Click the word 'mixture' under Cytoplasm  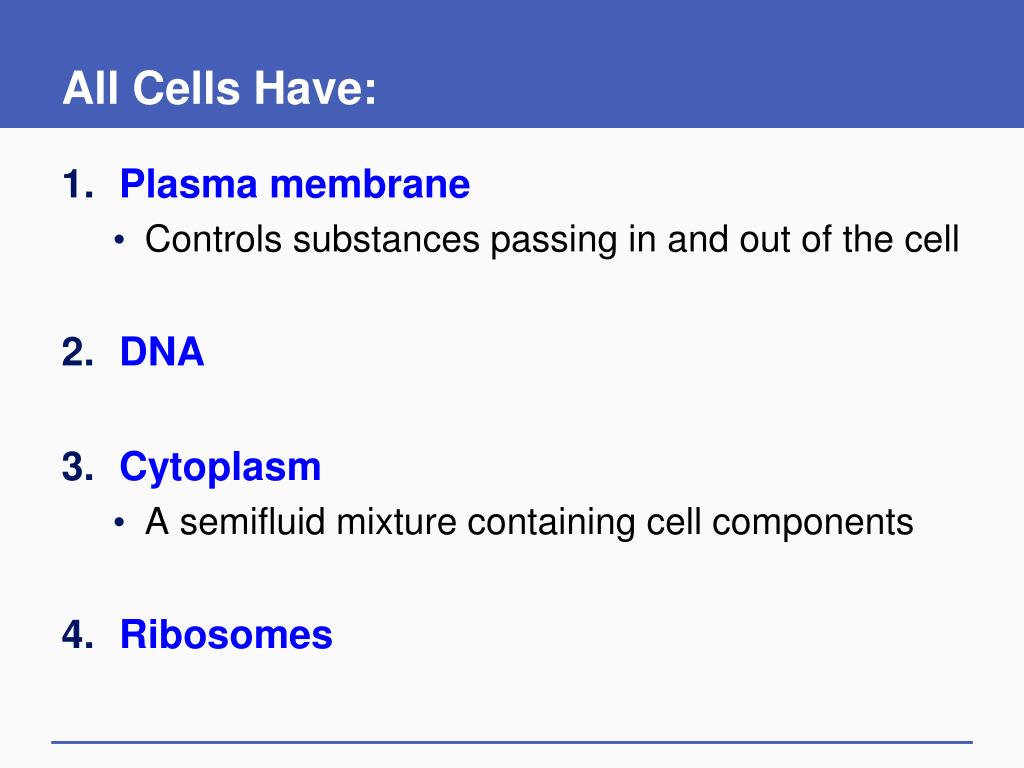pos(396,522)
